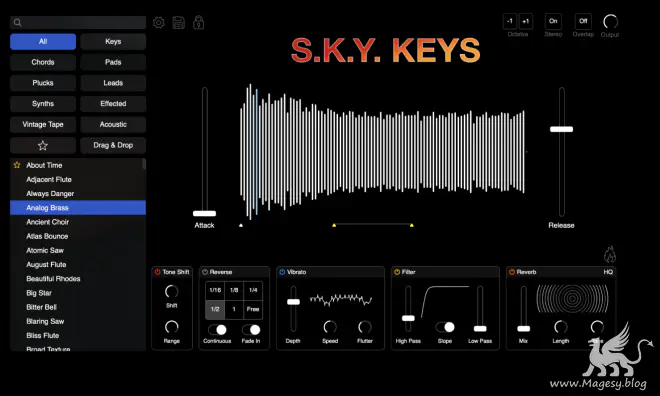
Task: Click the Vibrato Flutter knob
Action: [365, 327]
